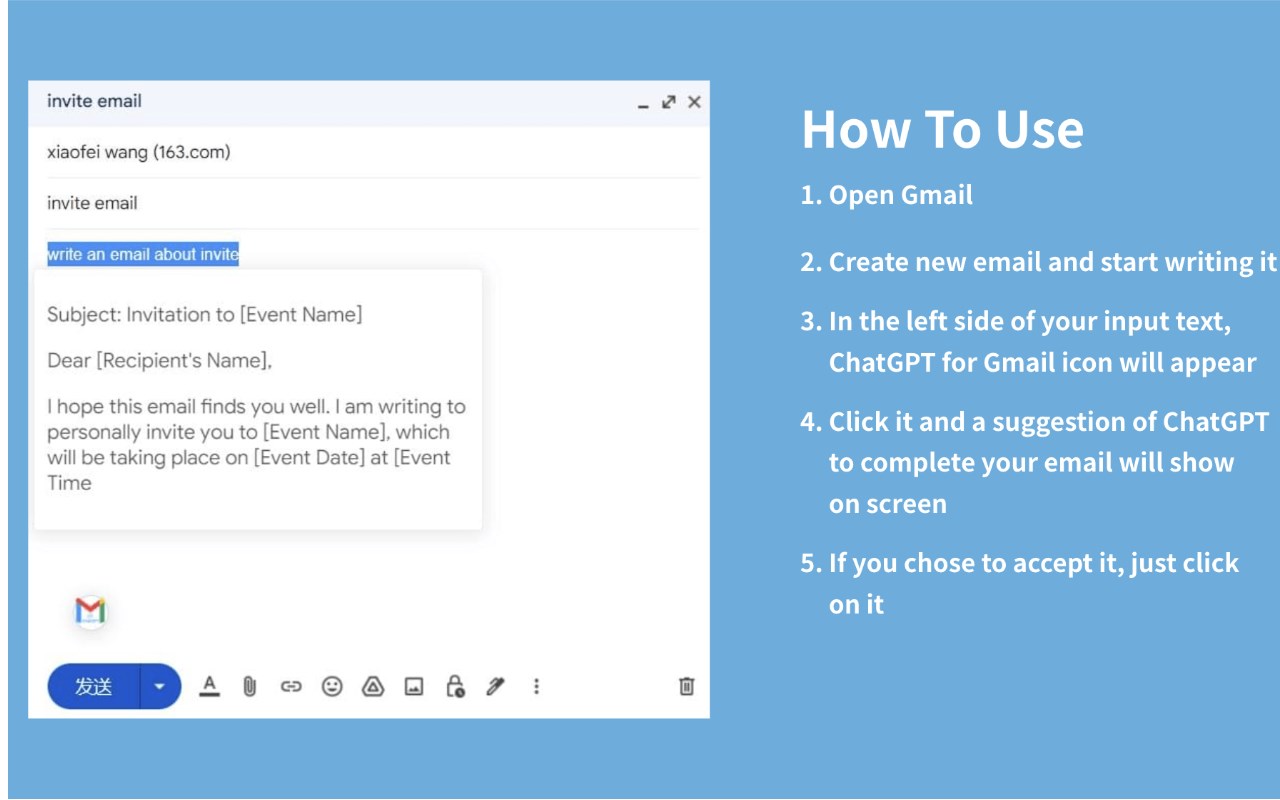
Task: Open text formatting options icon
Action: [209, 686]
